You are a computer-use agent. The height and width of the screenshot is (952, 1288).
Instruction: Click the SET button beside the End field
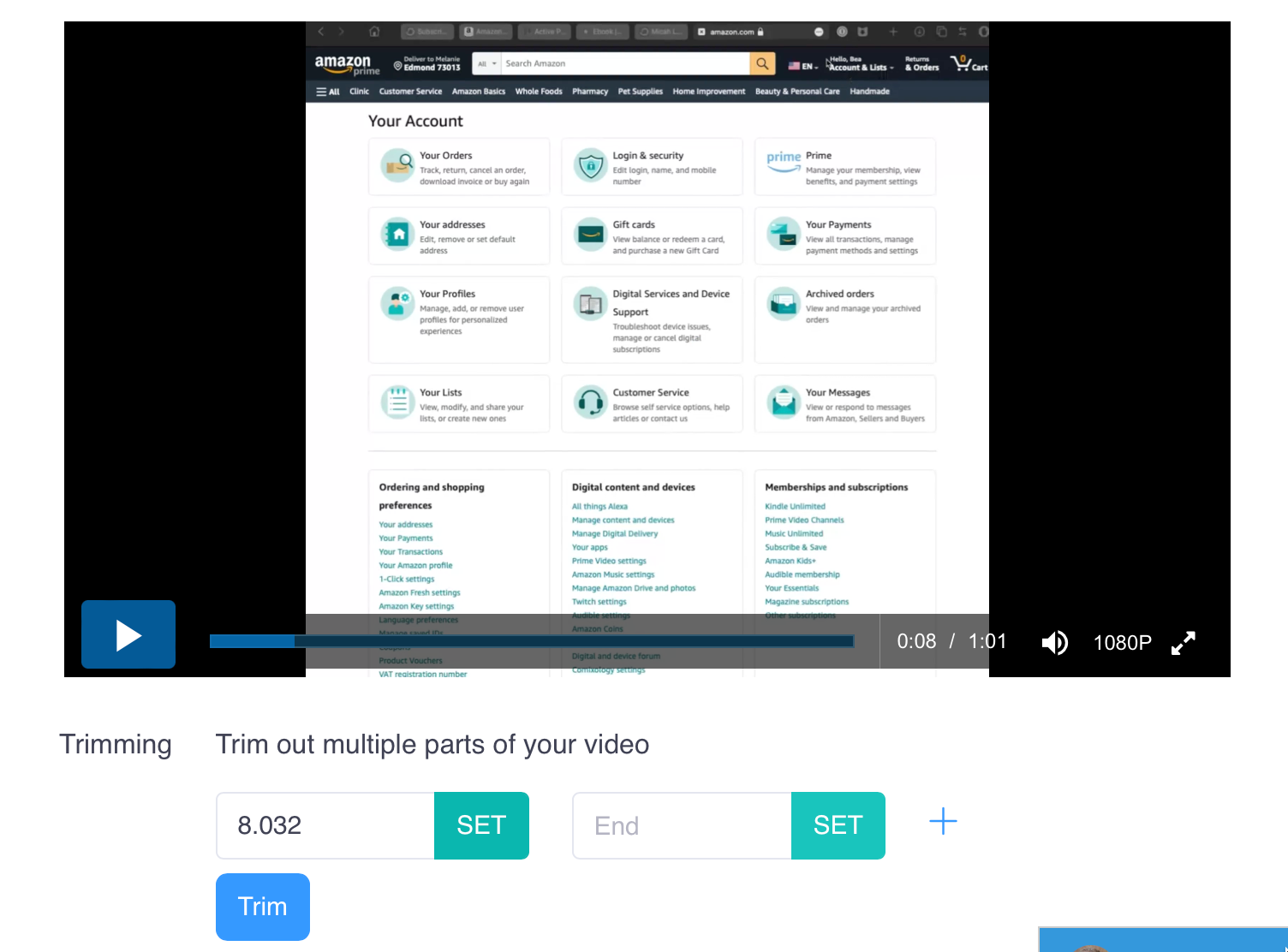[838, 825]
